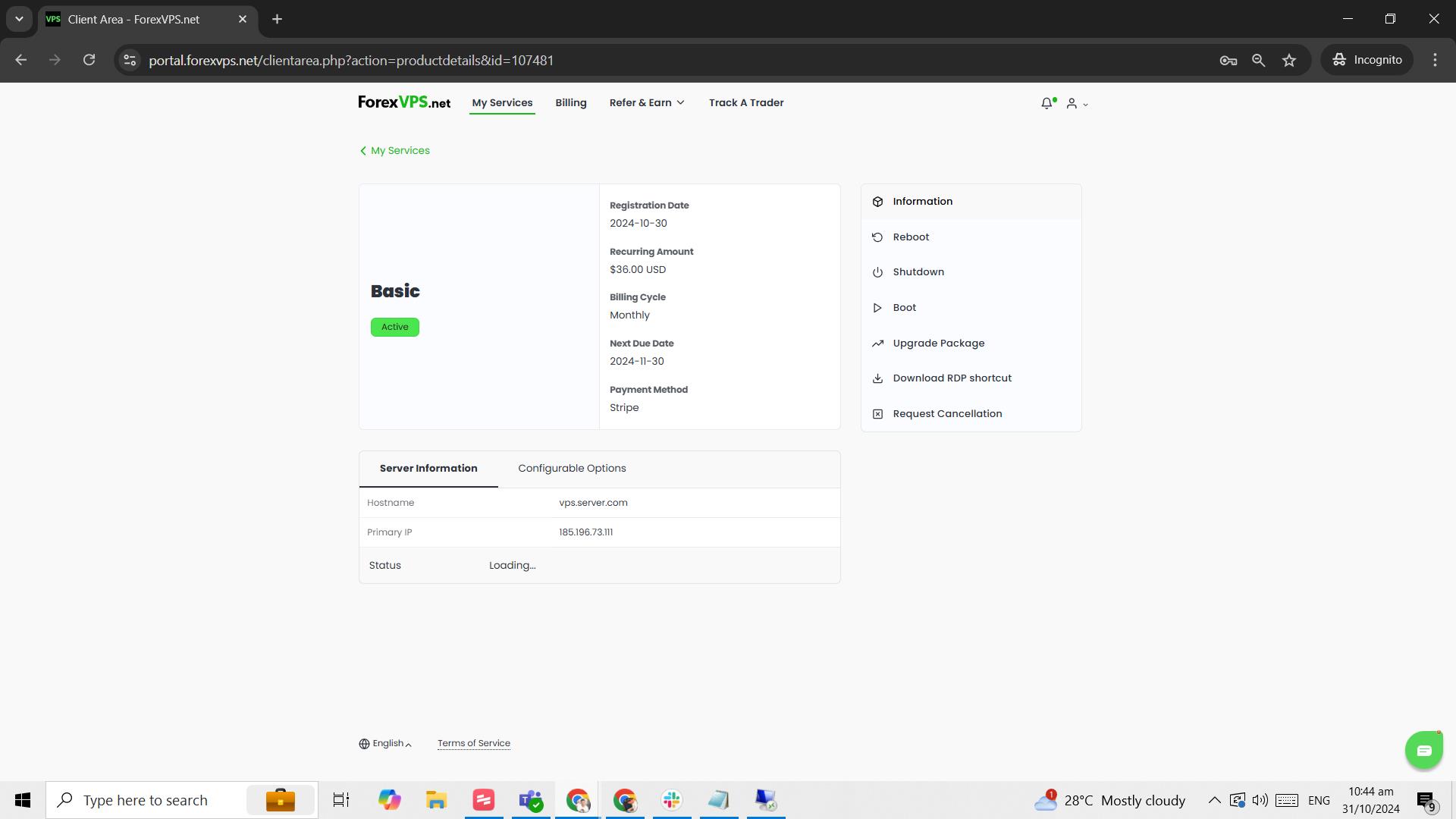1456x819 pixels.
Task: Open the notifications bell icon
Action: pos(1047,103)
